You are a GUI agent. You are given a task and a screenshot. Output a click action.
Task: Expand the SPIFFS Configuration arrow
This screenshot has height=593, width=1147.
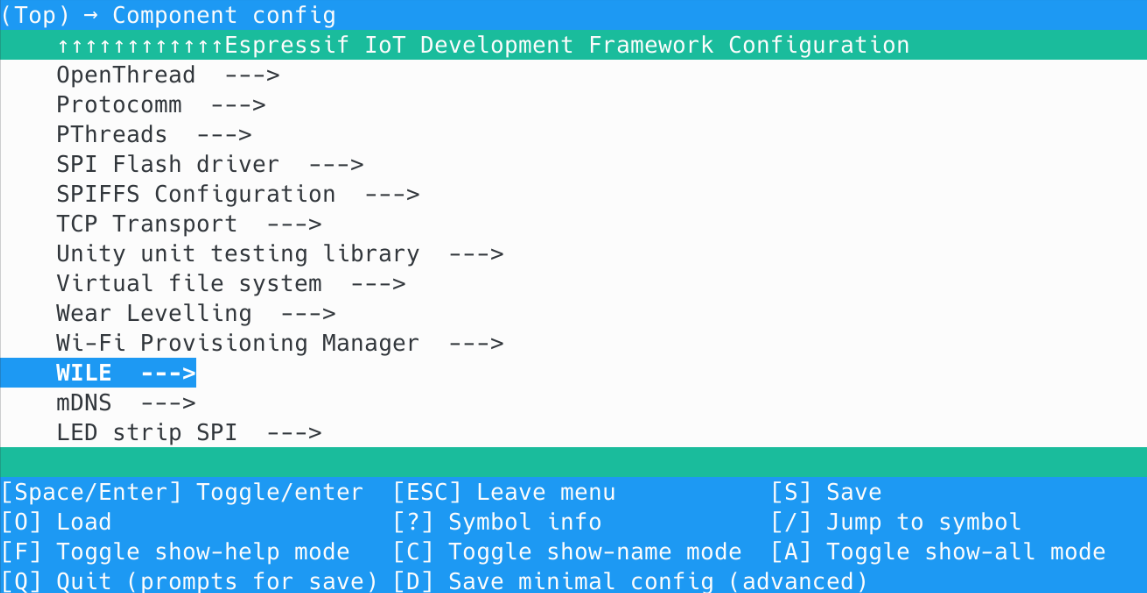pyautogui.click(x=391, y=194)
